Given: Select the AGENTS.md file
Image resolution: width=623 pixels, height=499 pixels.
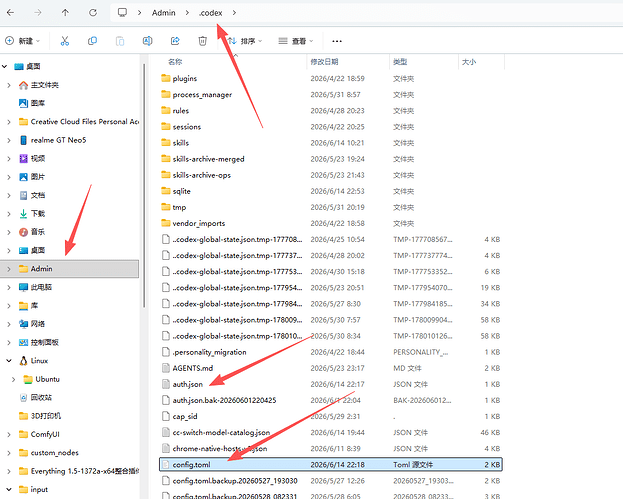Looking at the screenshot, I should (x=193, y=368).
